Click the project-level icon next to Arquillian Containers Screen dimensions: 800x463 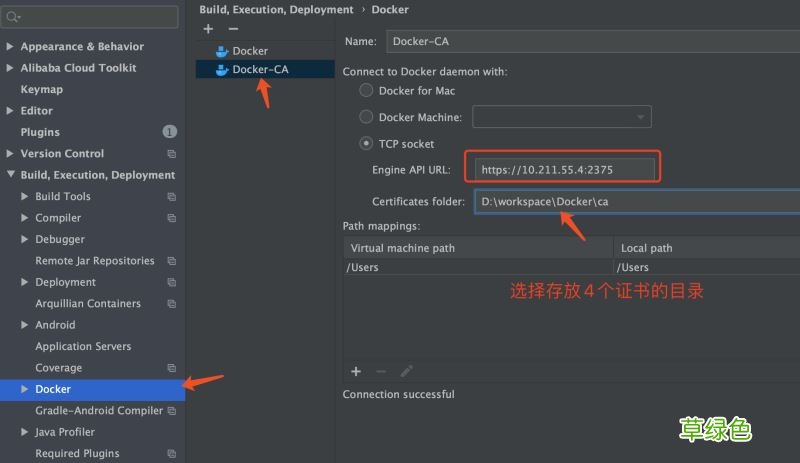[x=172, y=304]
